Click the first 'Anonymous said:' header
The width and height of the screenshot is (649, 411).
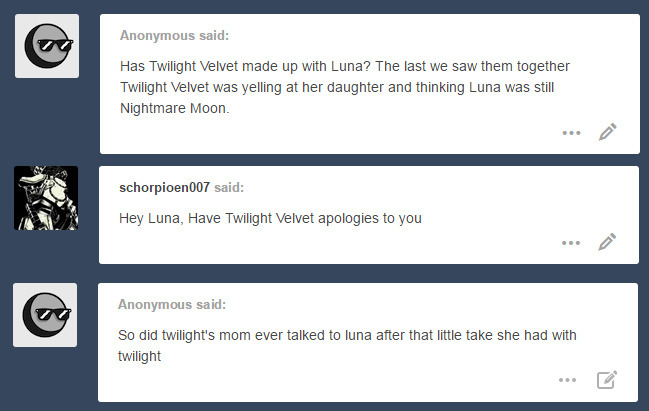pos(174,36)
